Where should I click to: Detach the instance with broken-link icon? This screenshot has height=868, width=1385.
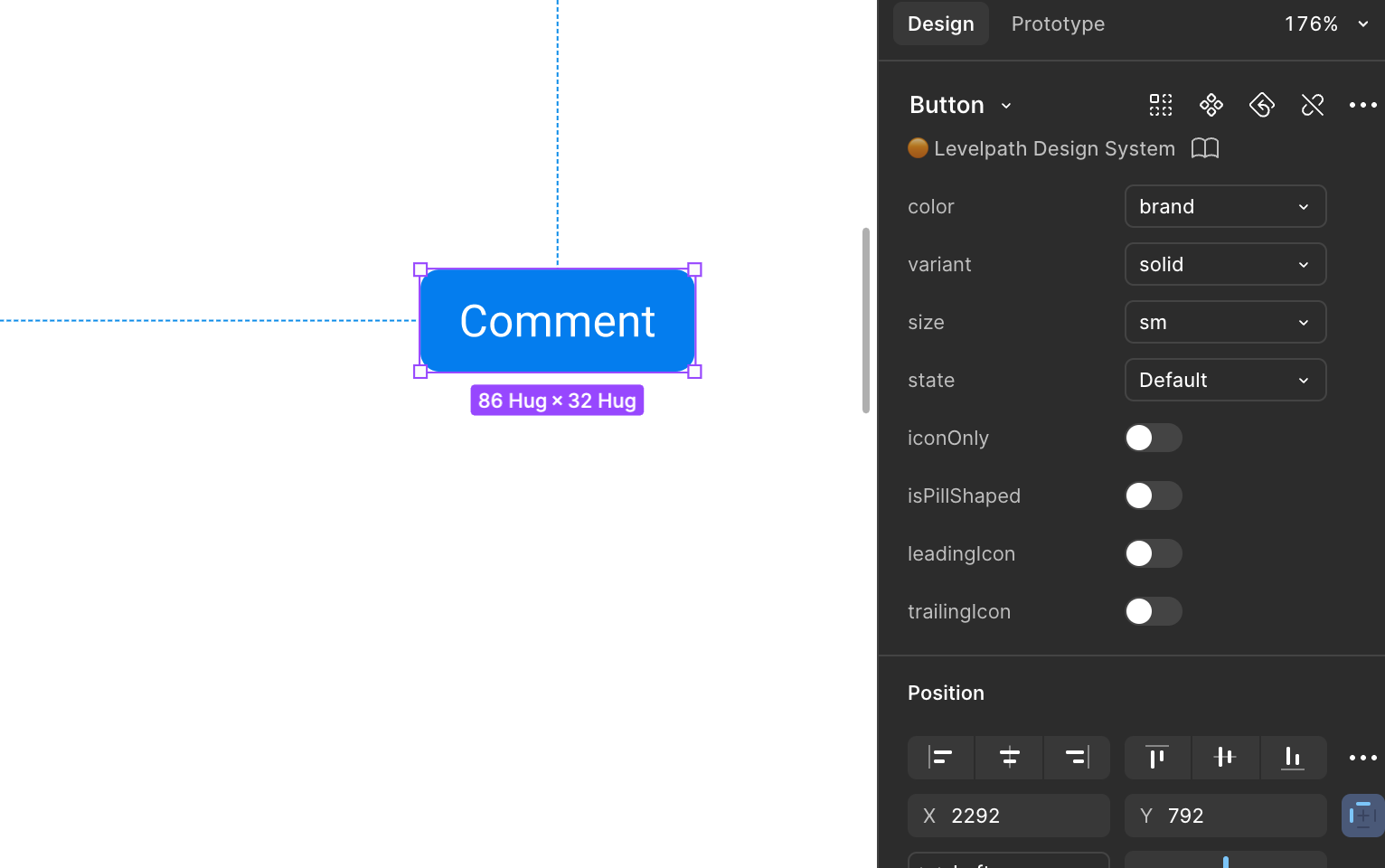pyautogui.click(x=1313, y=105)
